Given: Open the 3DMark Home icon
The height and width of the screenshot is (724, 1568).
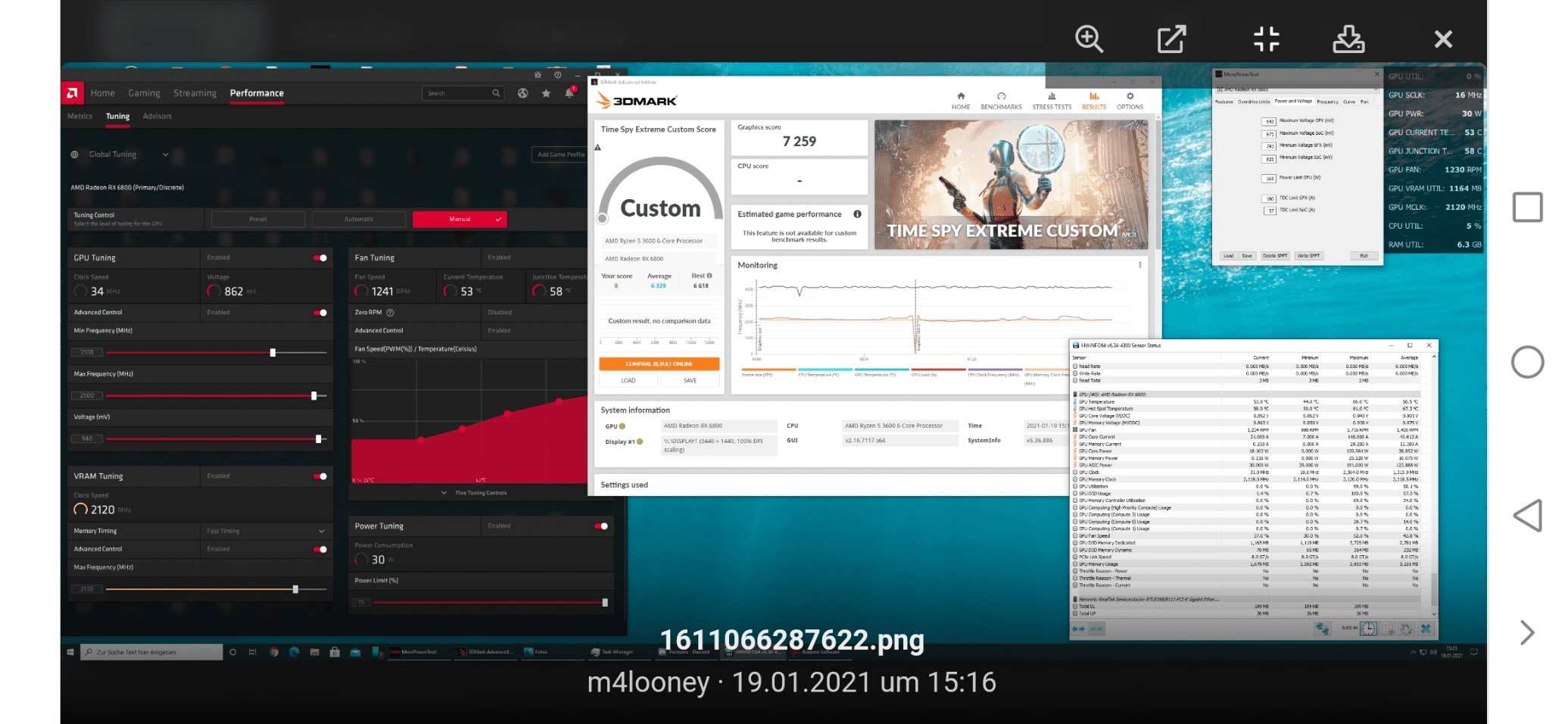Looking at the screenshot, I should pos(961,101).
